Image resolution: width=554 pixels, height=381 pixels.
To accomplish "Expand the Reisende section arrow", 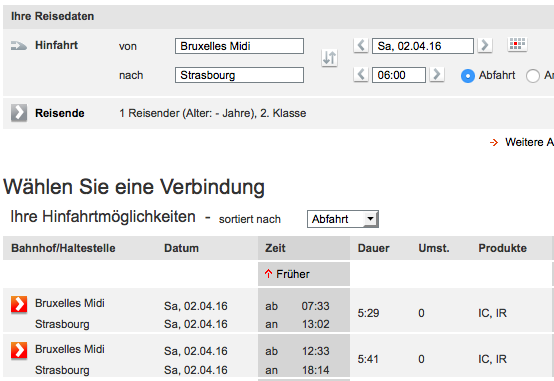I will click(x=19, y=113).
